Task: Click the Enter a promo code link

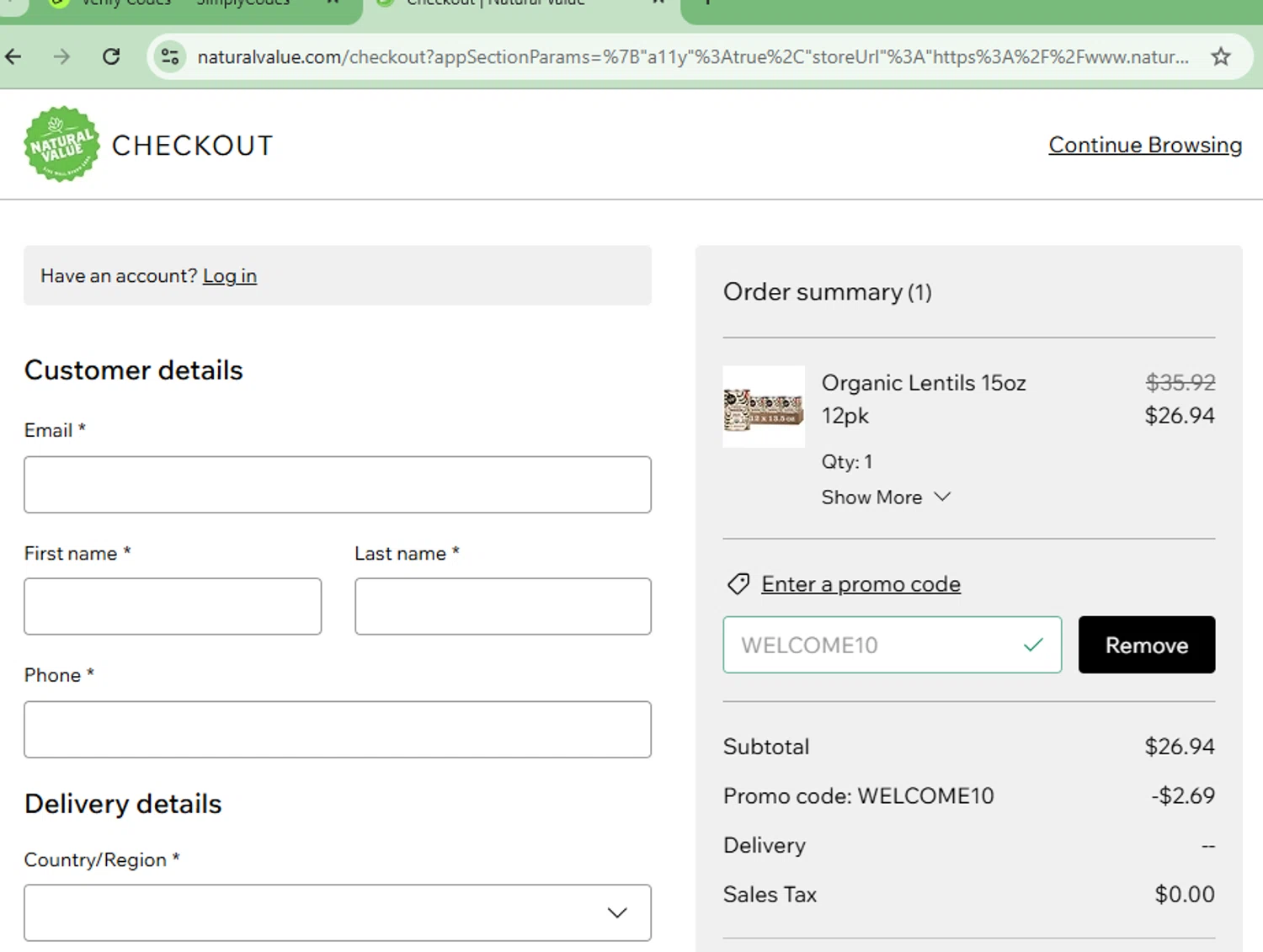Action: pos(861,584)
